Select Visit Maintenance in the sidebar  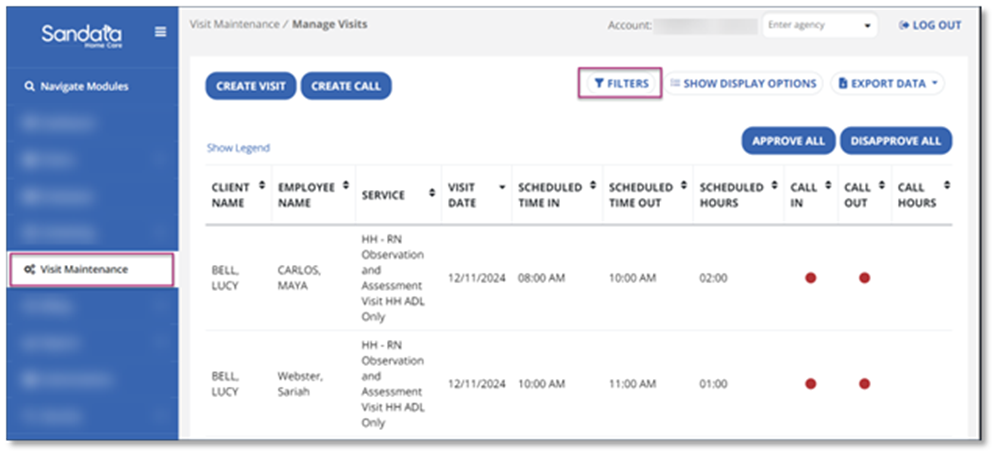click(x=92, y=270)
